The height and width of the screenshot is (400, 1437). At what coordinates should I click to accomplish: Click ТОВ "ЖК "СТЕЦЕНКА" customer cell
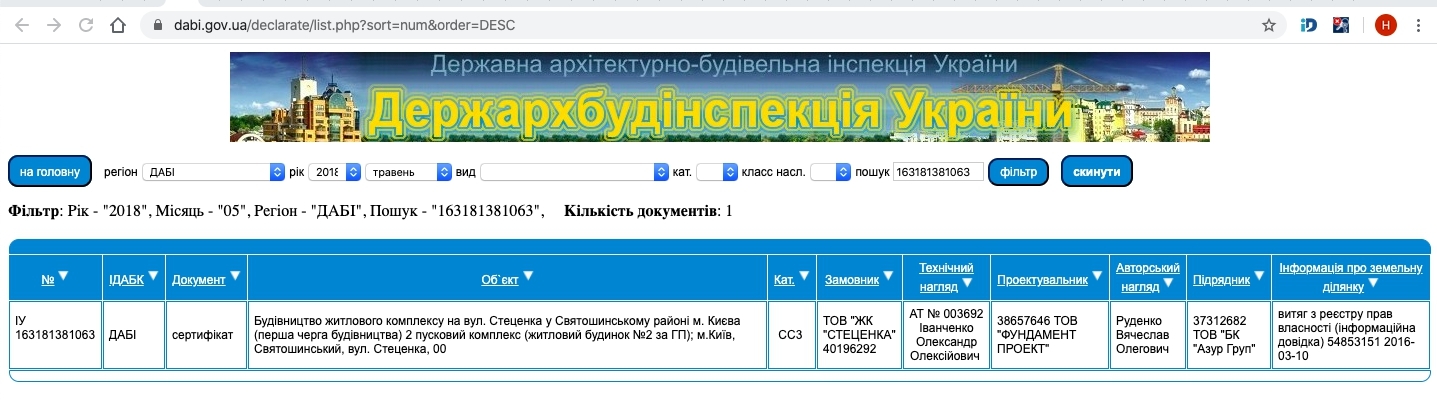pos(859,335)
